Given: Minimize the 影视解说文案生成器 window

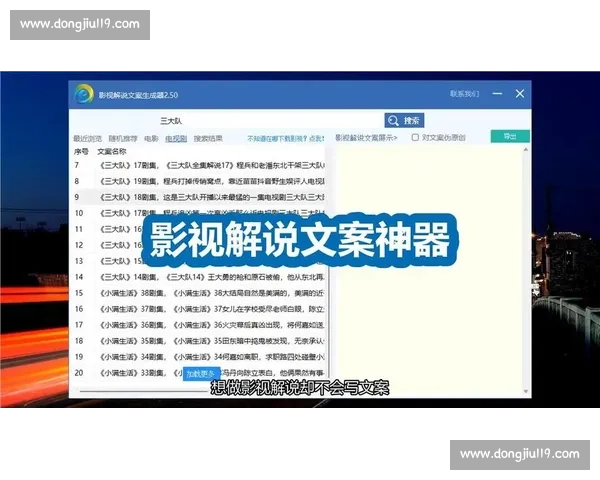Looking at the screenshot, I should 497,94.
